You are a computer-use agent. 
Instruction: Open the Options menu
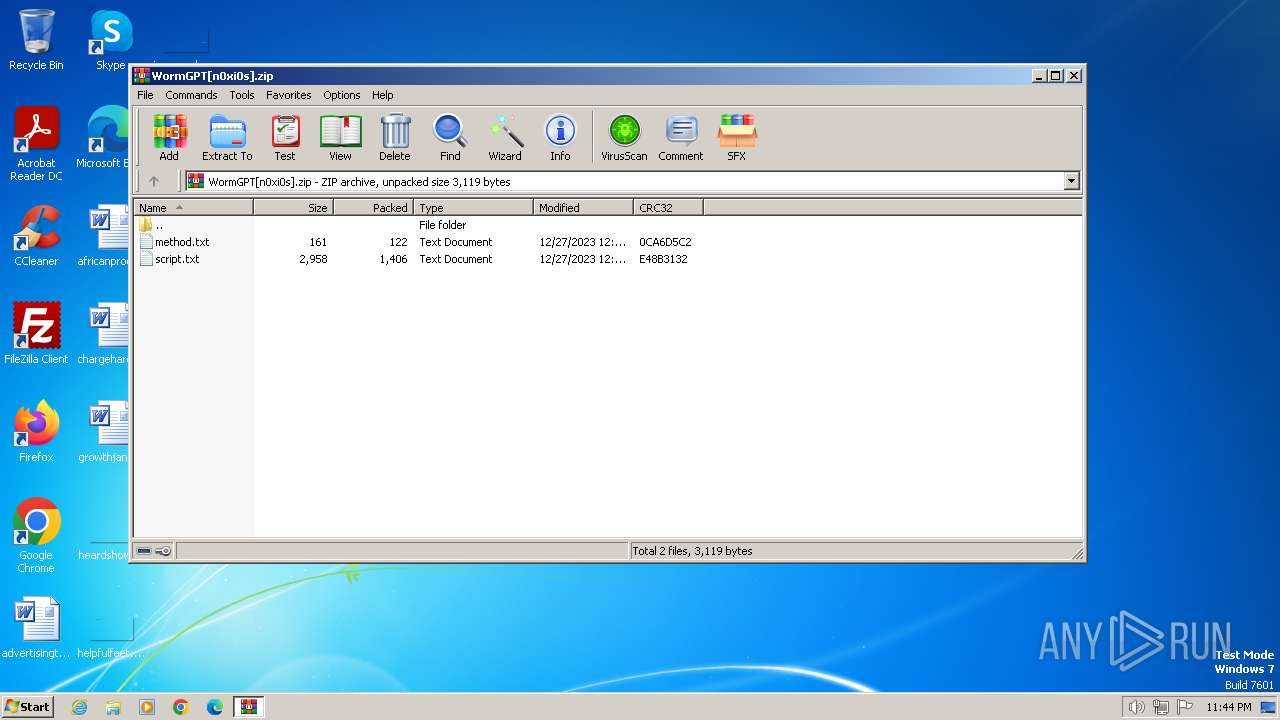click(341, 95)
